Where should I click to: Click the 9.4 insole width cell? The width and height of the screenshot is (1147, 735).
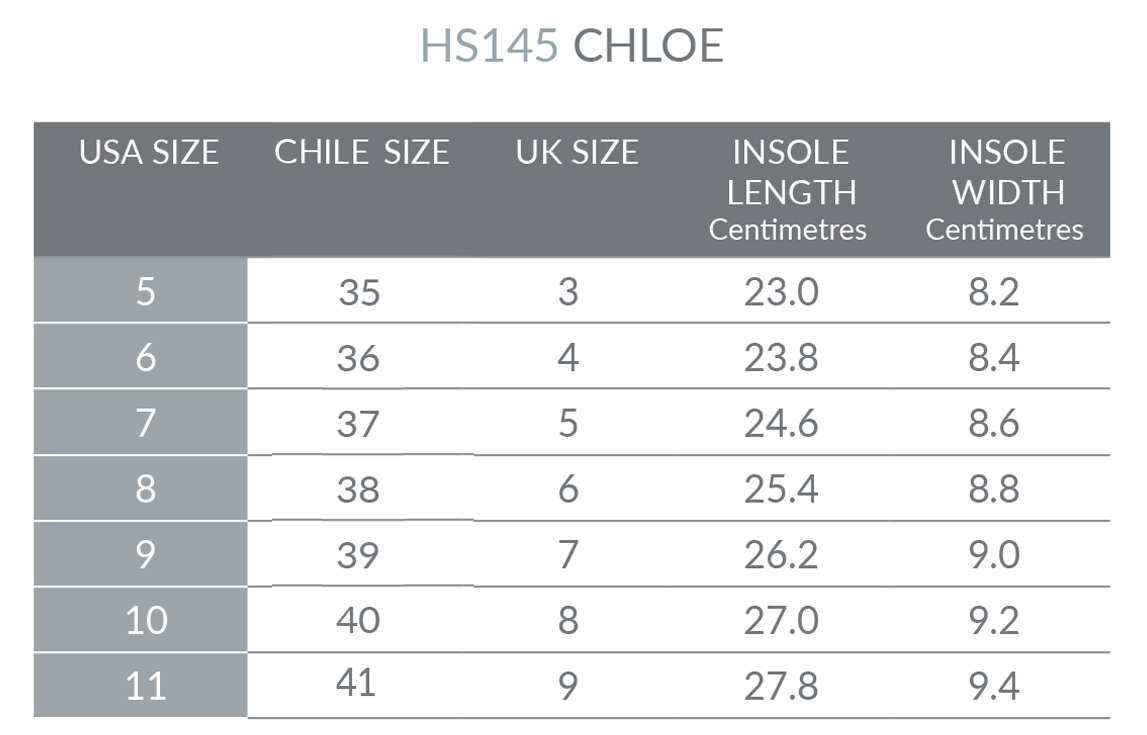[994, 687]
